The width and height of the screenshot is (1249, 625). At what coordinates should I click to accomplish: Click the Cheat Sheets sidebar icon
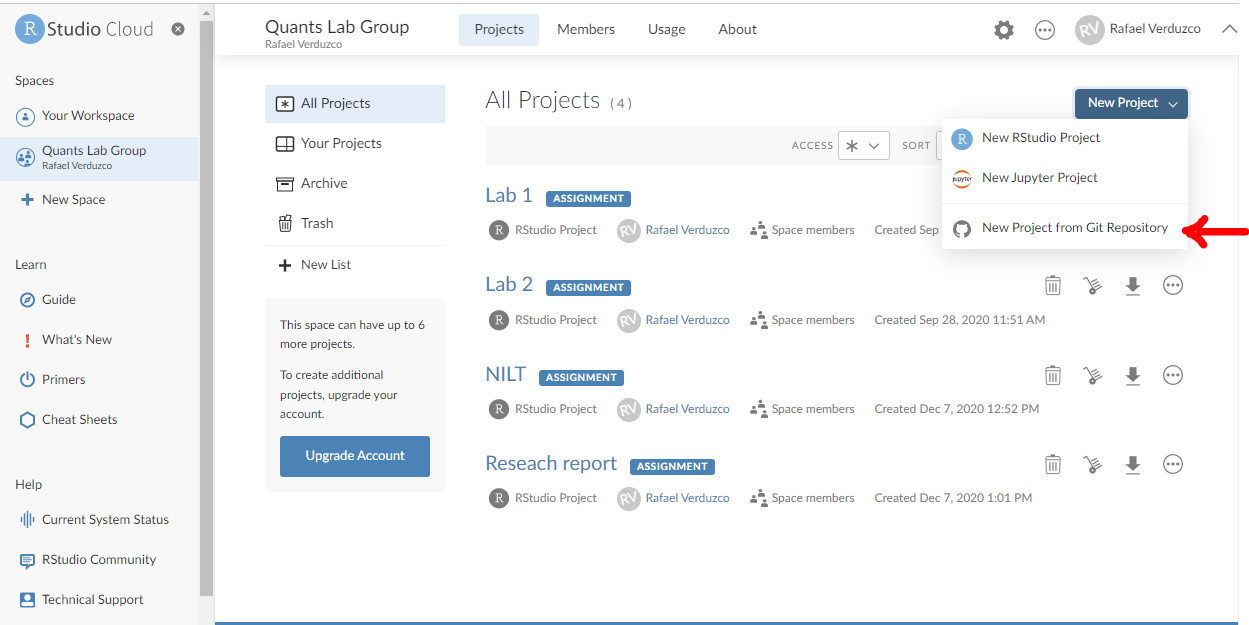[x=27, y=419]
